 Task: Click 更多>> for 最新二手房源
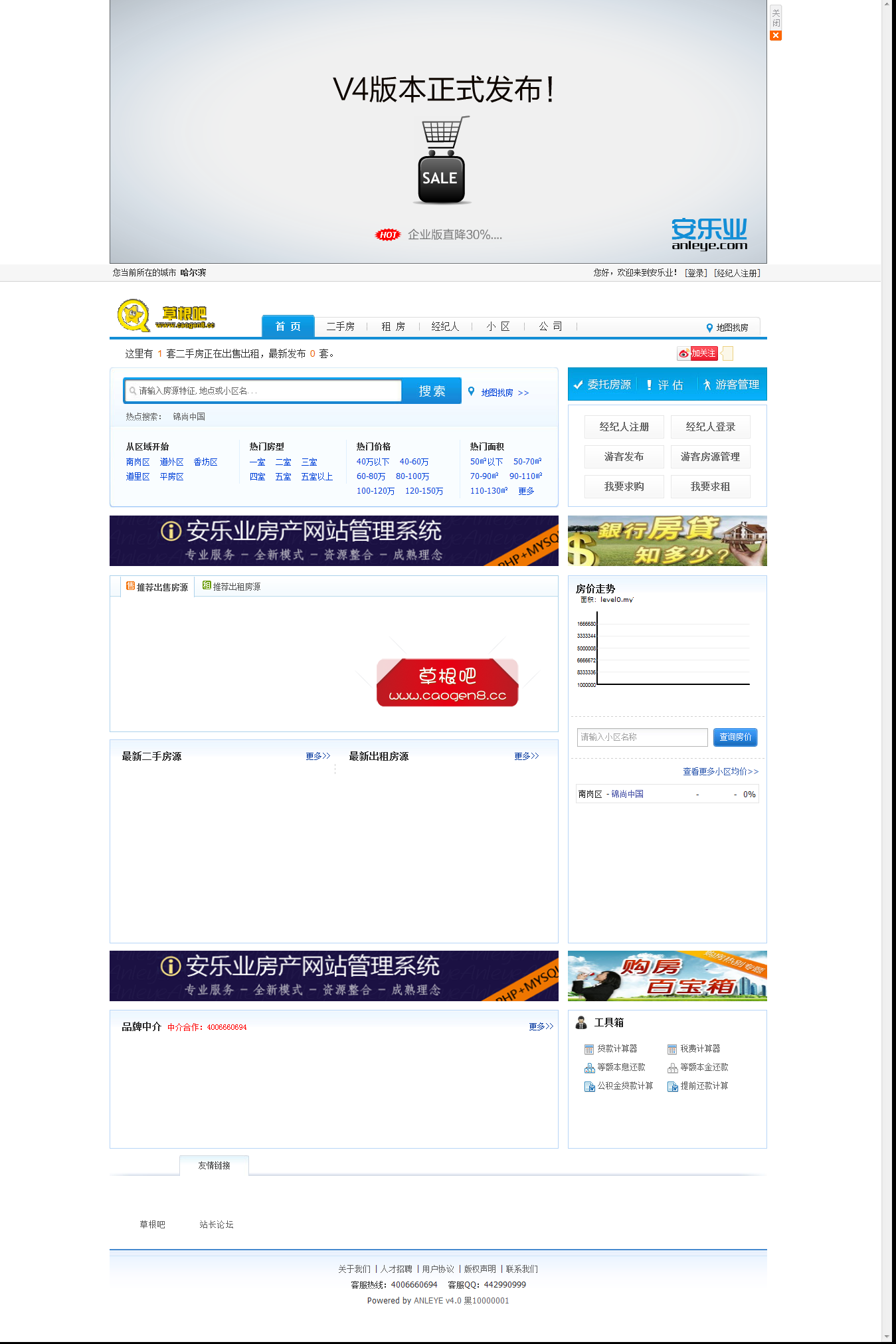tap(317, 756)
